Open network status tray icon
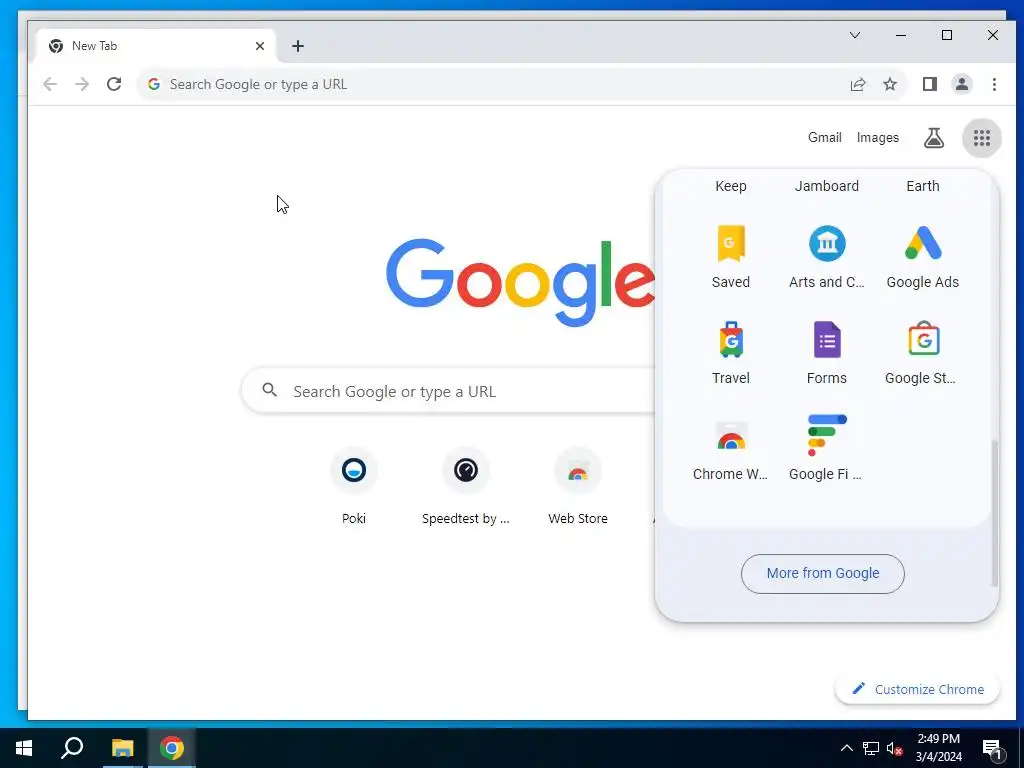This screenshot has height=768, width=1024. pos(871,748)
